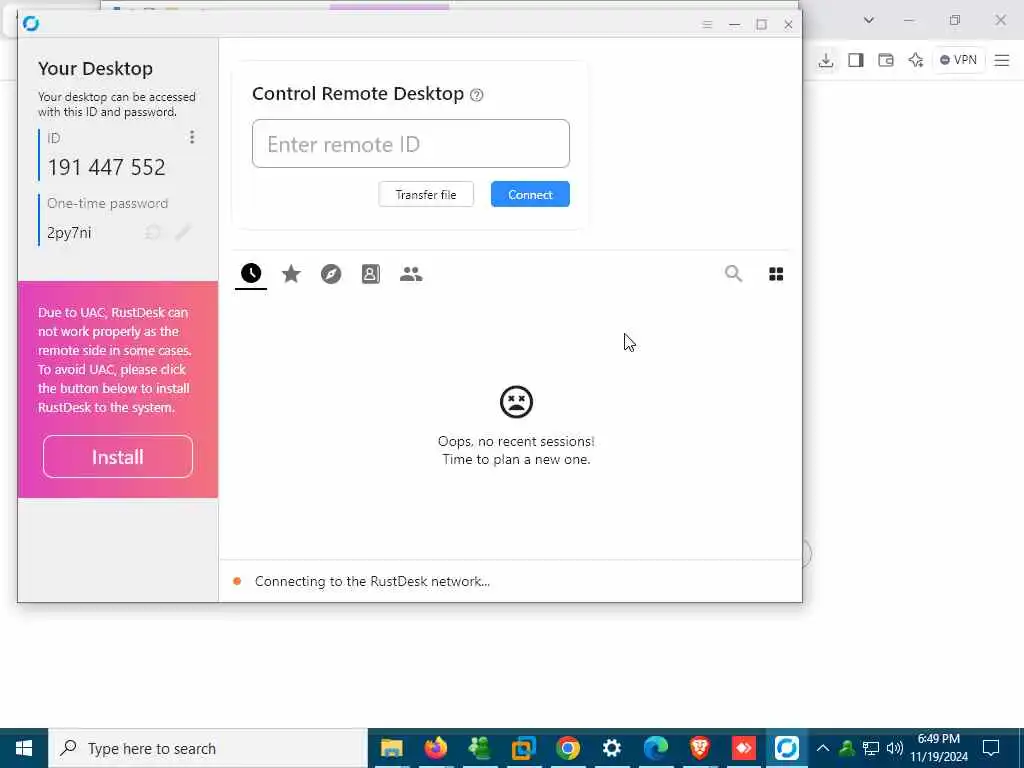This screenshot has width=1024, height=768.
Task: Open the Accessible devices group tab
Action: [411, 274]
